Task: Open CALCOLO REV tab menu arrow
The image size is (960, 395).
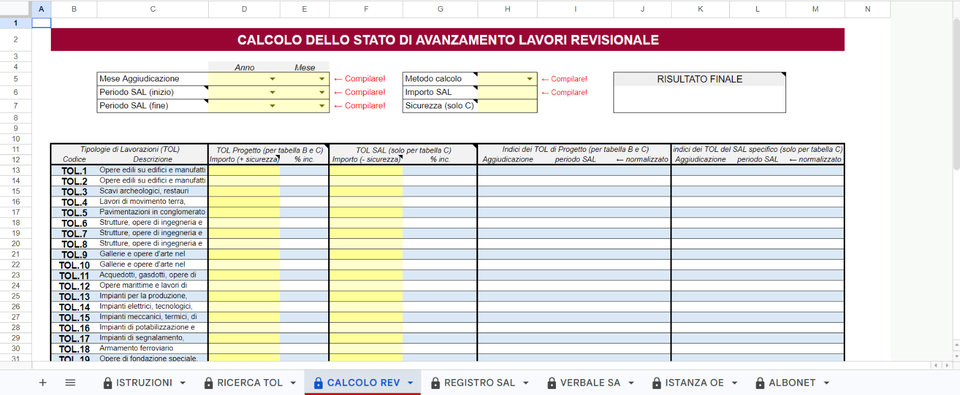Action: (410, 383)
